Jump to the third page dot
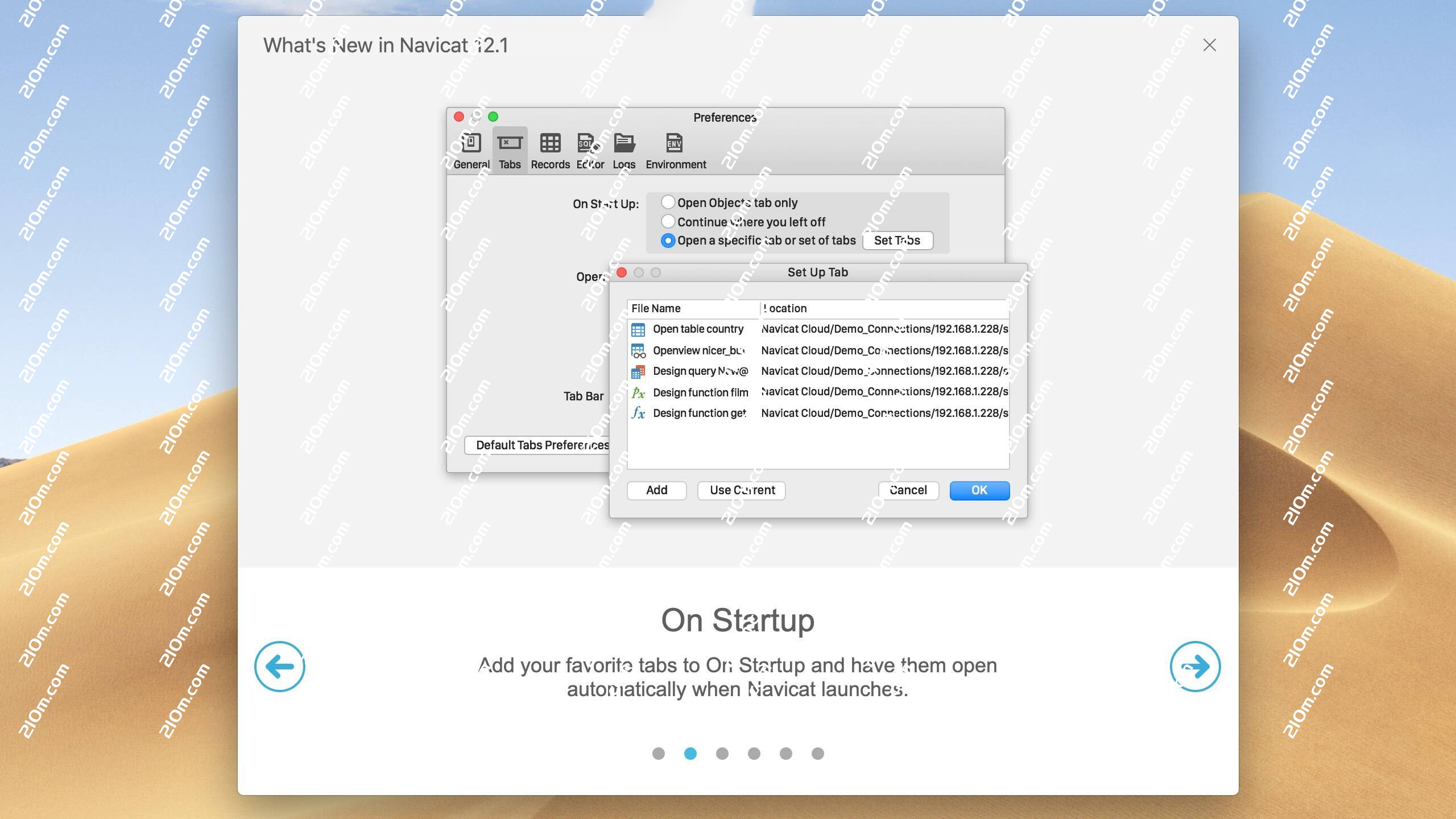Screen dimensions: 1456x819 722,754
